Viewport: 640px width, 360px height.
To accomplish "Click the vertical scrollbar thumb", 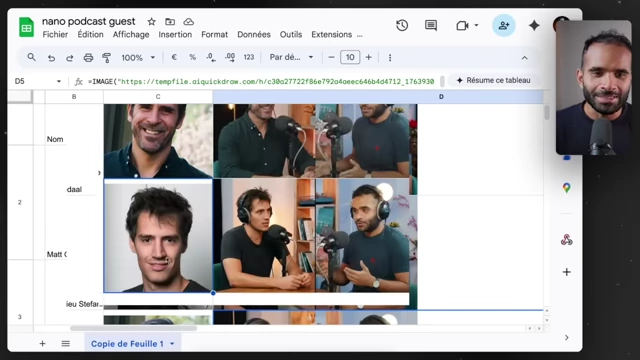I will tap(547, 113).
